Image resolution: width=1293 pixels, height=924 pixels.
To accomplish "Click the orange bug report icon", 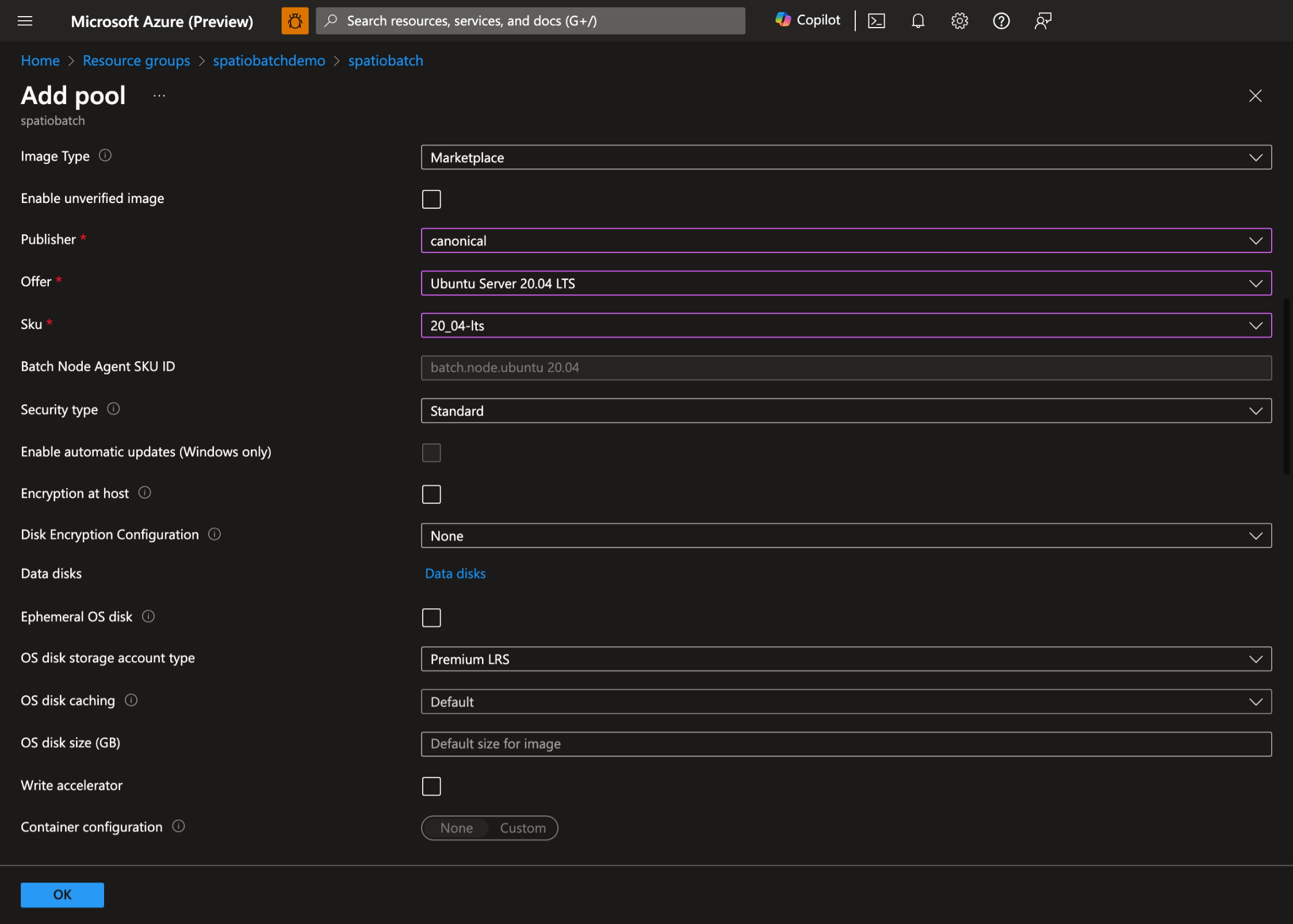I will click(x=294, y=21).
